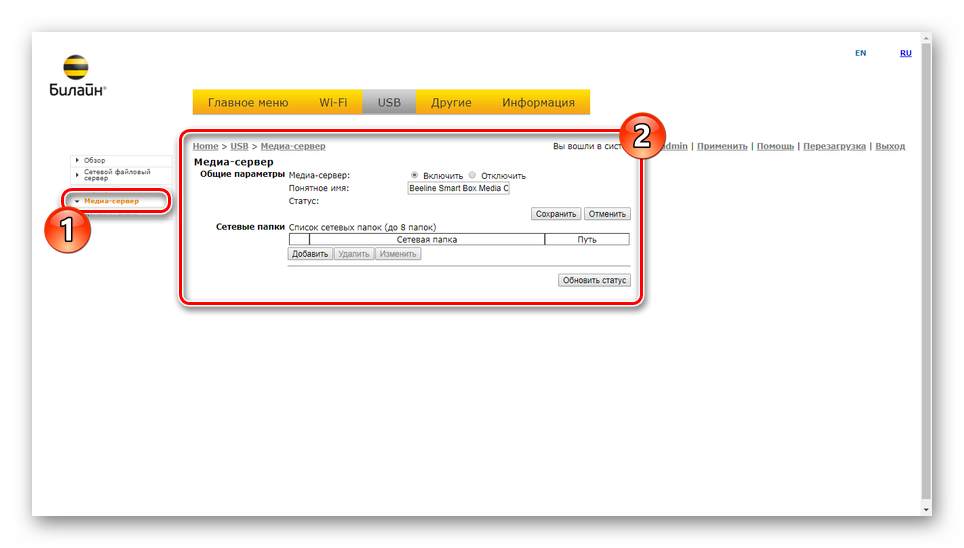Click the Перезагрузка link
The width and height of the screenshot is (964, 548).
click(834, 146)
